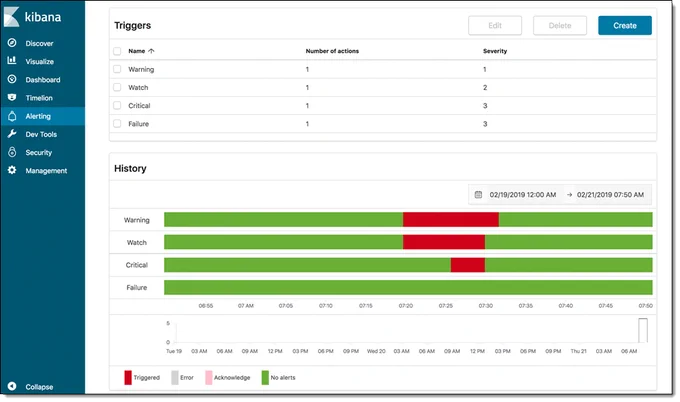Click the Create trigger button
The width and height of the screenshot is (680, 402).
click(624, 26)
